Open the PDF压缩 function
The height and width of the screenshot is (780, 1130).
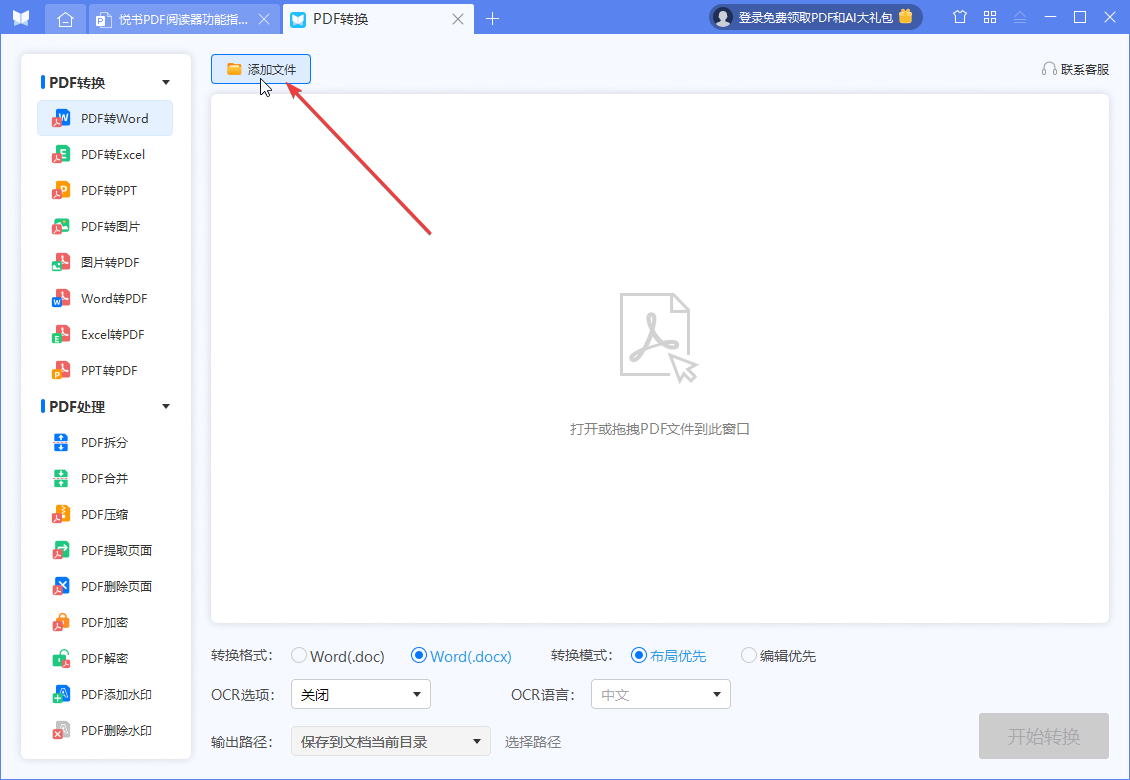(104, 514)
